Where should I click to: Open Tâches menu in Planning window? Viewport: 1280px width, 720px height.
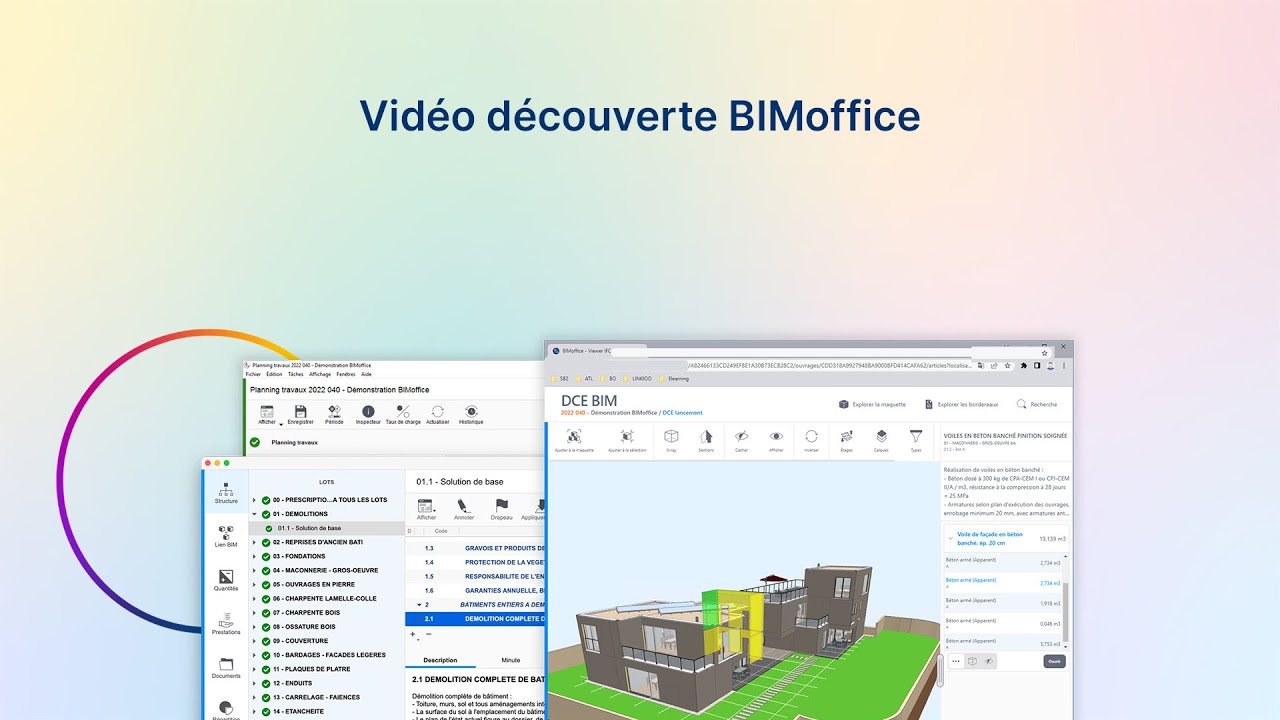(296, 374)
